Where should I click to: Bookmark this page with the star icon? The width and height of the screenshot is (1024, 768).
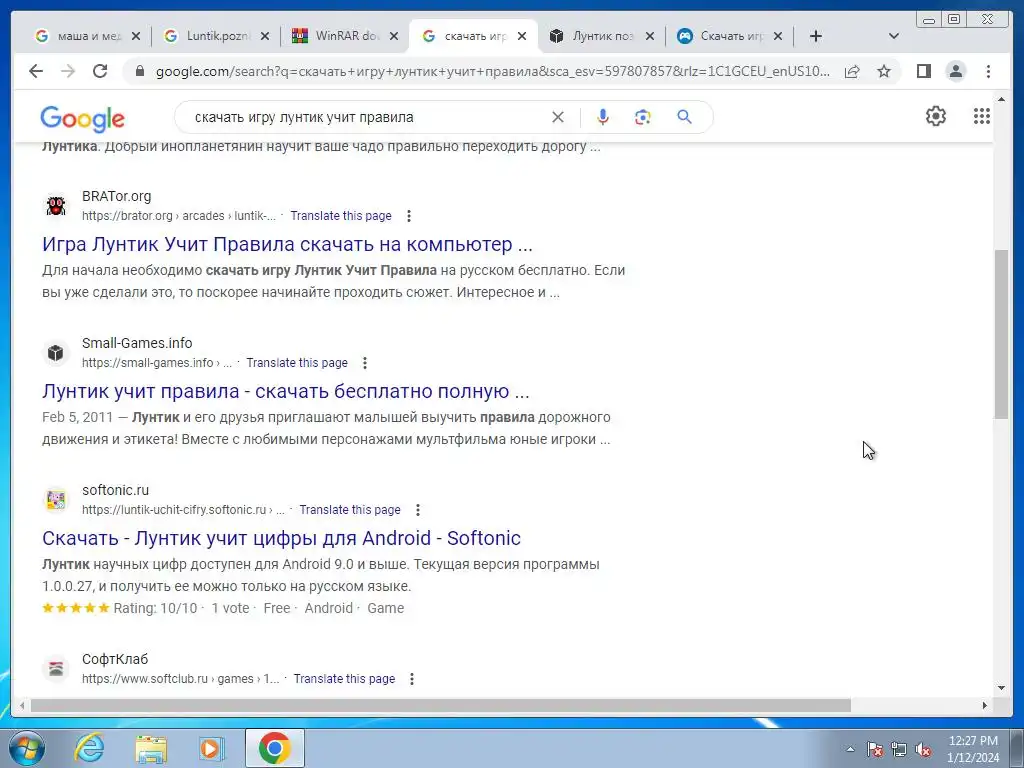[884, 71]
